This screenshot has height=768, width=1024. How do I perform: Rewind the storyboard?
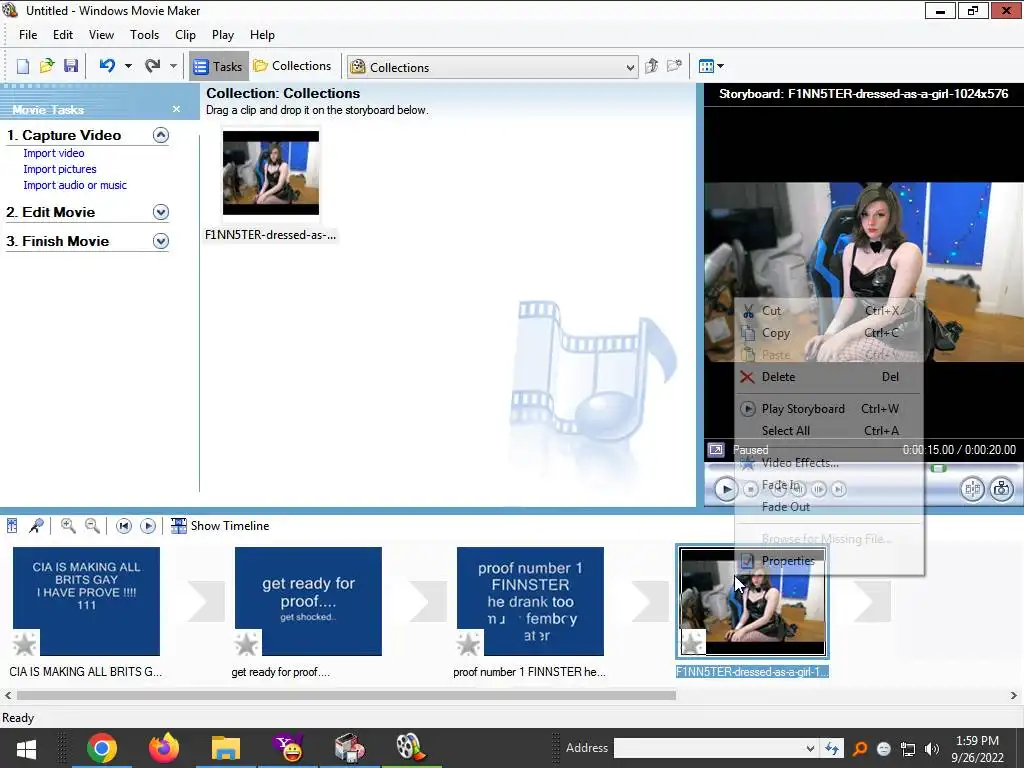(123, 526)
